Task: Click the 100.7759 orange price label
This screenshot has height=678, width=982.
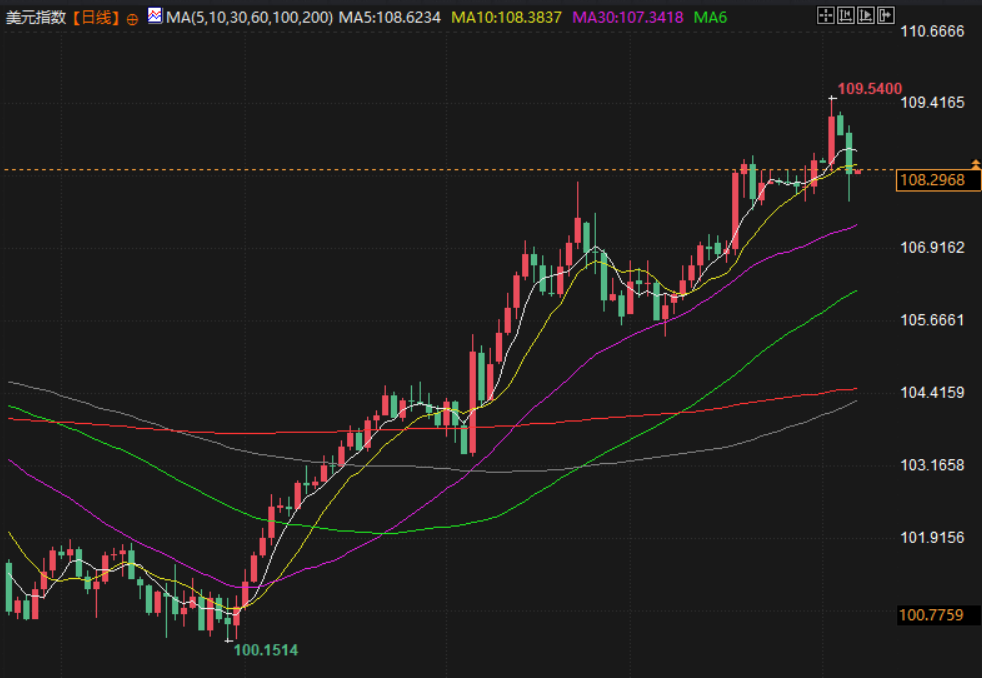Action: click(x=931, y=615)
